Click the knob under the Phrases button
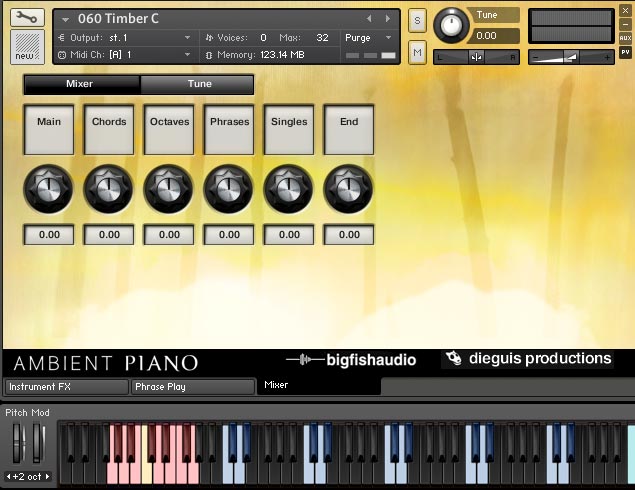635x490 pixels. point(228,189)
